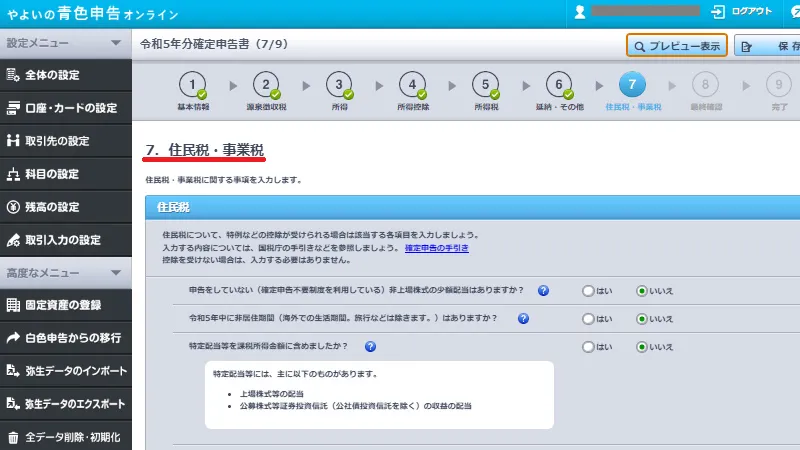800x450 pixels.
Task: Click the 上場株式等の配当 bullet text
Action: (x=272, y=394)
